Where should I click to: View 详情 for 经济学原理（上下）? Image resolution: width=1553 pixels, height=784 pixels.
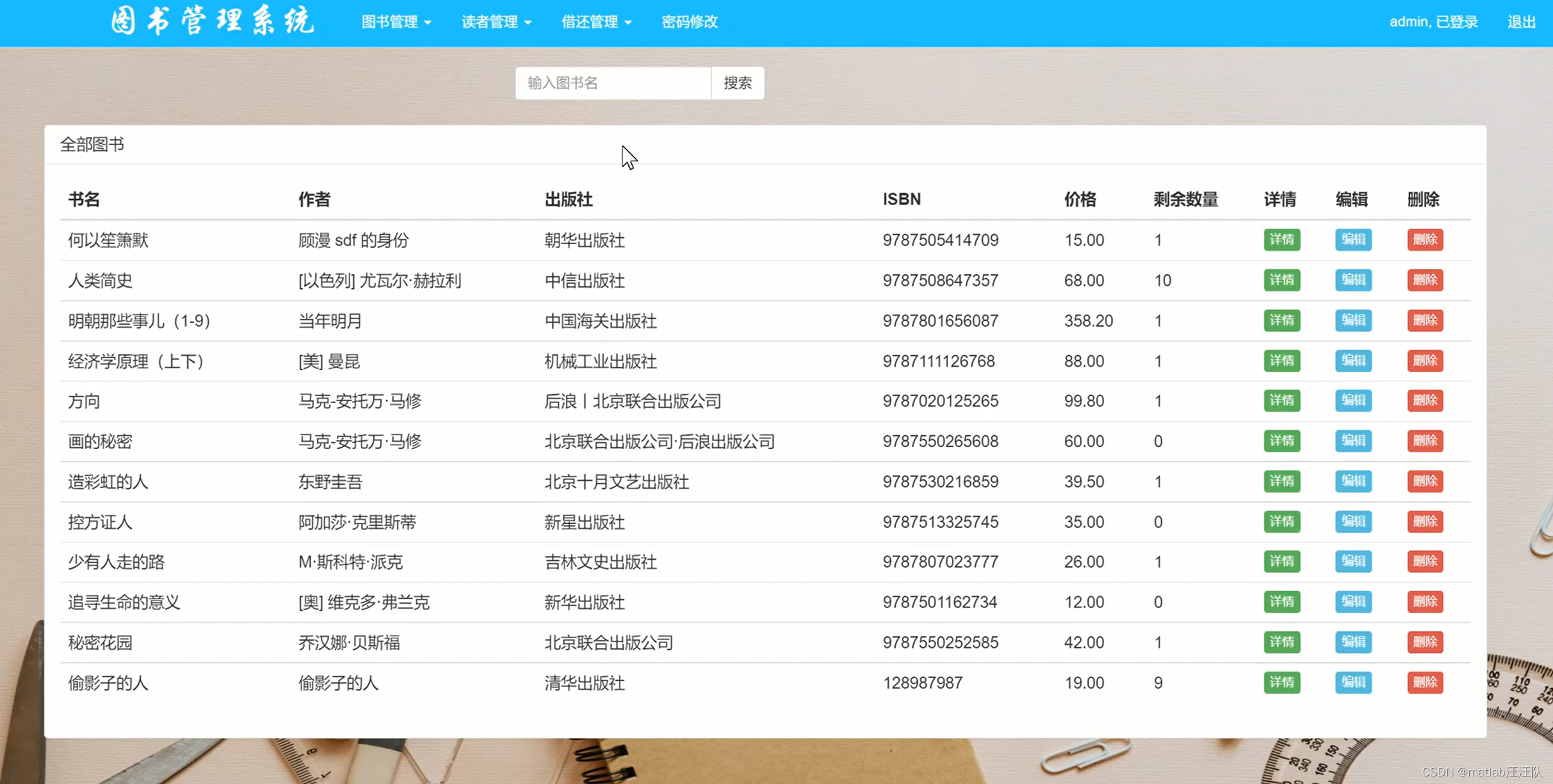(x=1281, y=361)
